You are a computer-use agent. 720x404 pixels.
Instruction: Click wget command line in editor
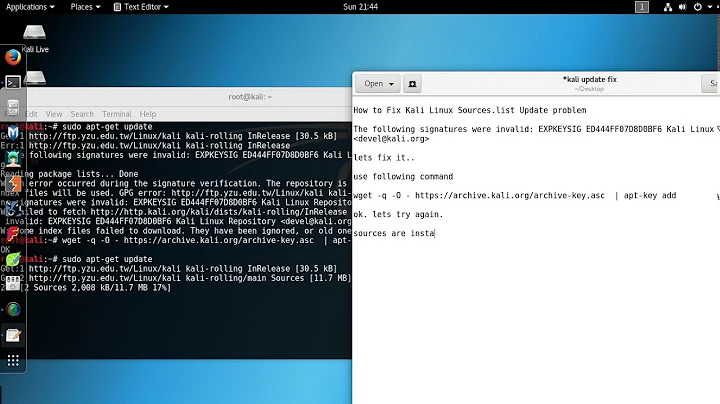[515, 196]
